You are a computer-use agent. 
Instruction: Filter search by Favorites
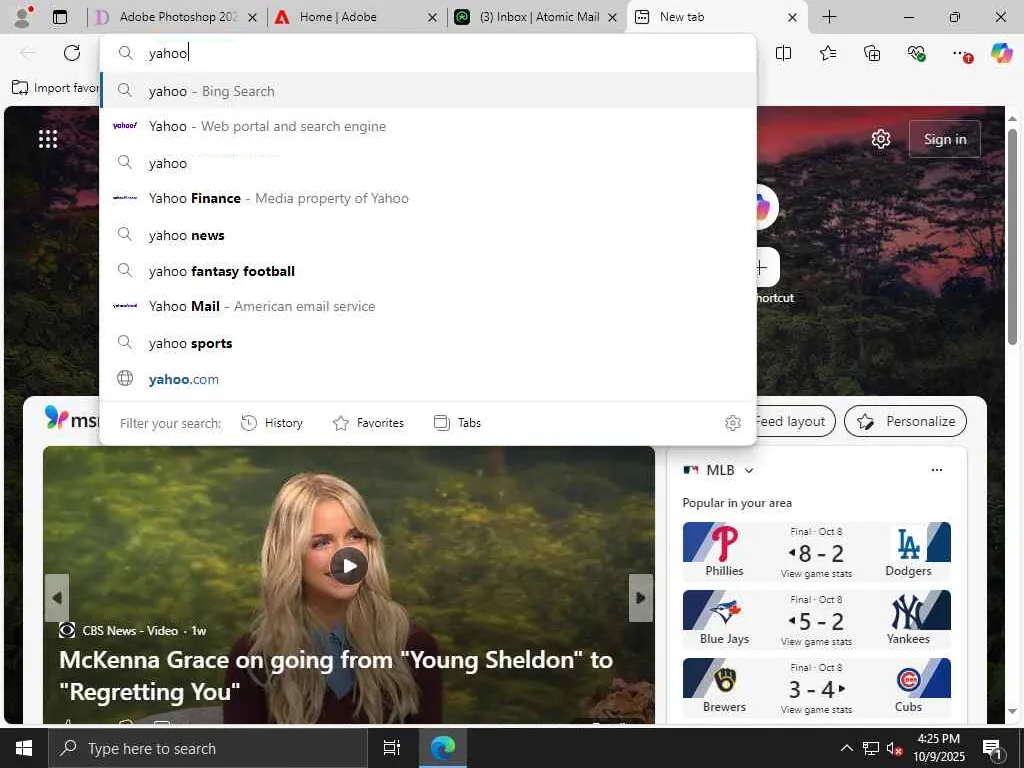coord(368,423)
